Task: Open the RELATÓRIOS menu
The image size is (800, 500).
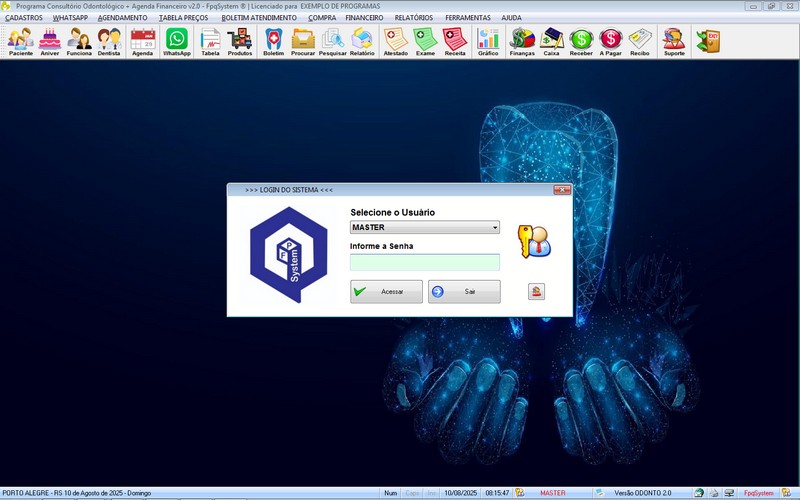Action: tap(414, 18)
